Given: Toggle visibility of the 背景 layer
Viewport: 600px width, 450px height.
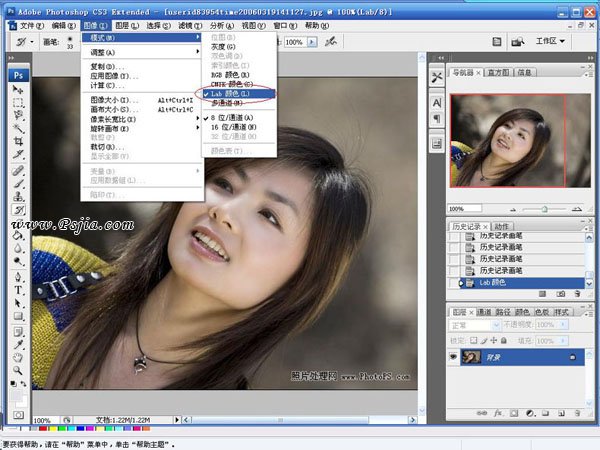Looking at the screenshot, I should point(453,357).
